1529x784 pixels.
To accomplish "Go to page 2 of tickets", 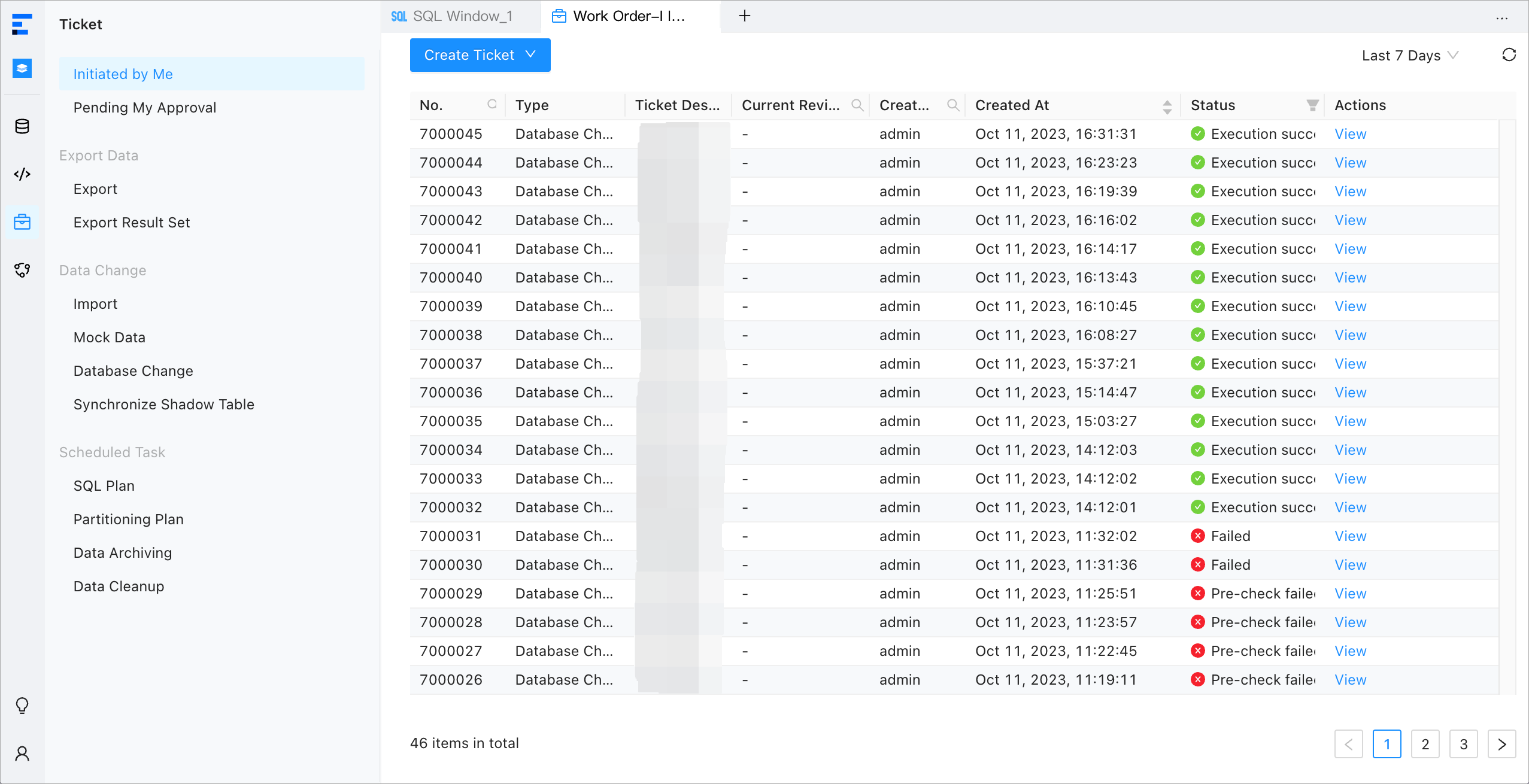I will [x=1425, y=744].
